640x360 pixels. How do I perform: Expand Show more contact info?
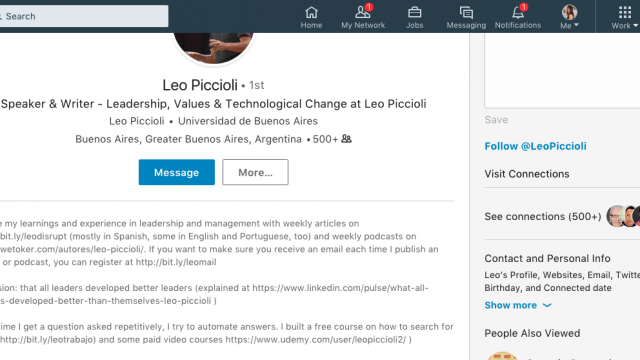point(518,305)
